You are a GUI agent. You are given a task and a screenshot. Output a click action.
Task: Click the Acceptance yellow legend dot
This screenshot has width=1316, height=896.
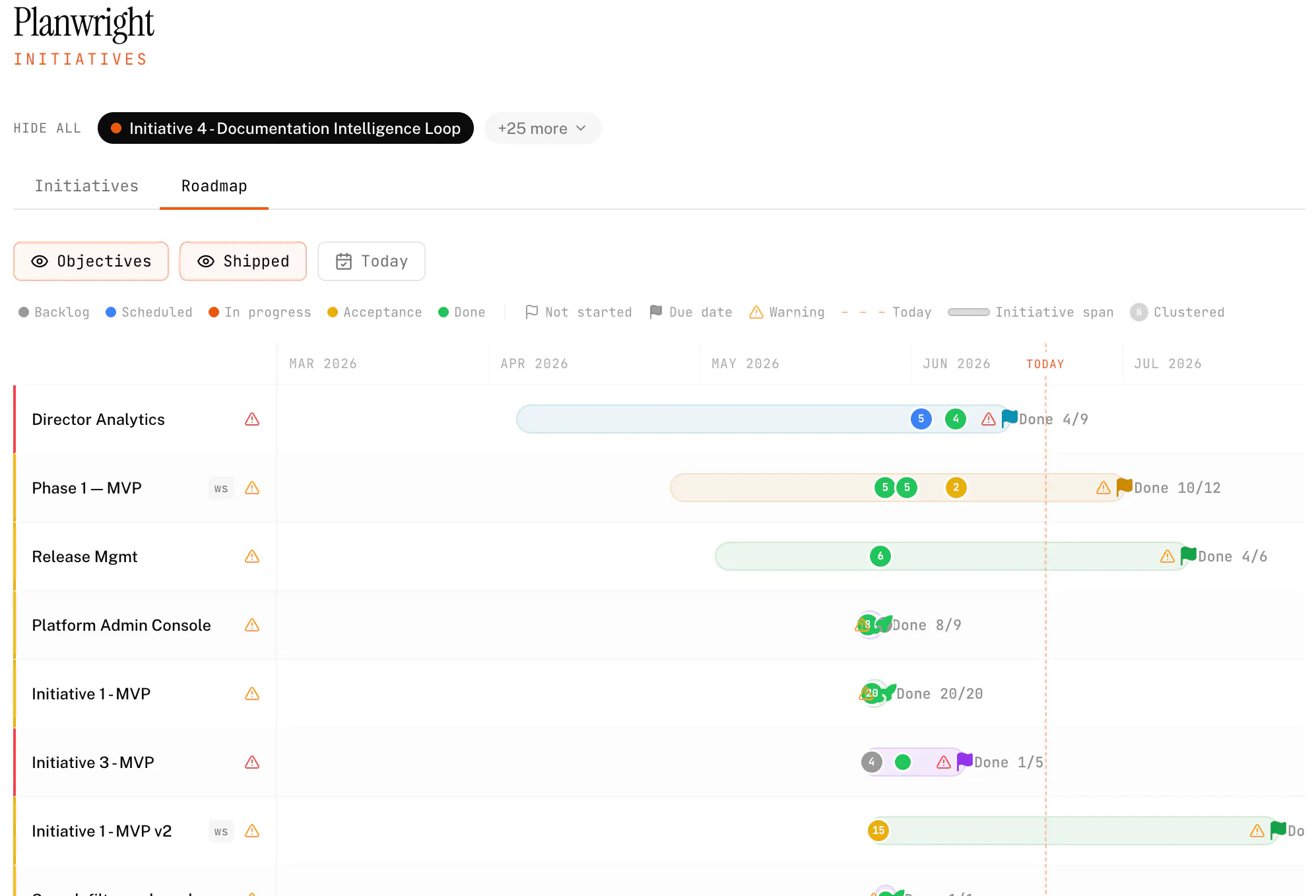(x=333, y=312)
